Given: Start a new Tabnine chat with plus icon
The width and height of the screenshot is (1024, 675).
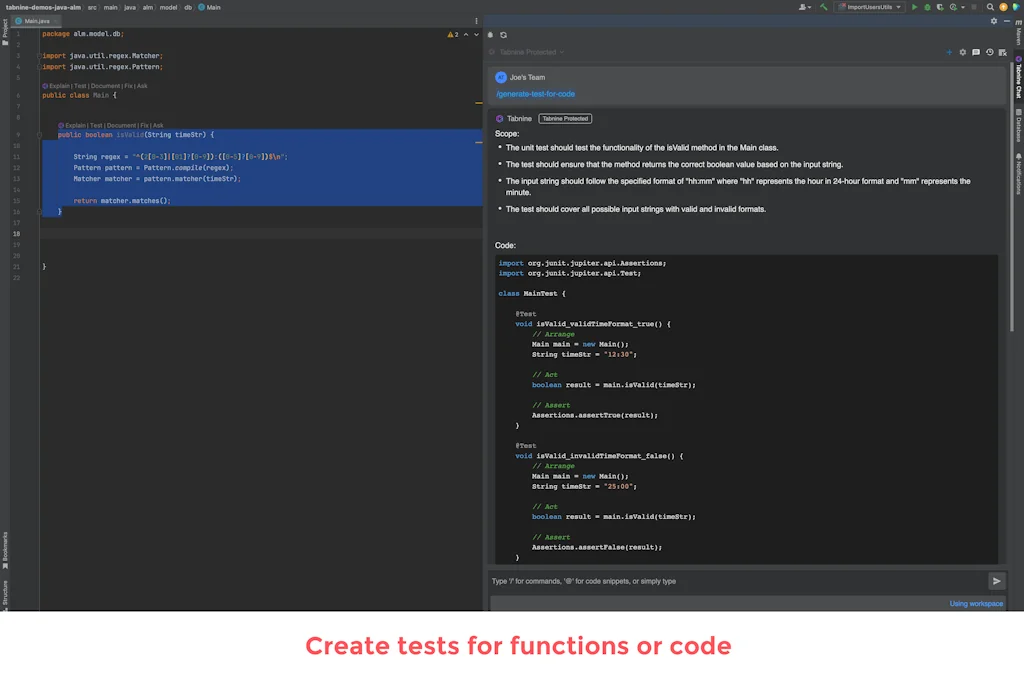Looking at the screenshot, I should click(949, 52).
